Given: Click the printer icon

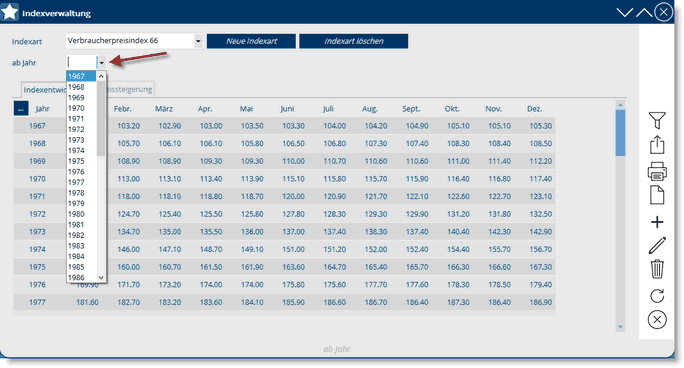Looking at the screenshot, I should pos(657,171).
